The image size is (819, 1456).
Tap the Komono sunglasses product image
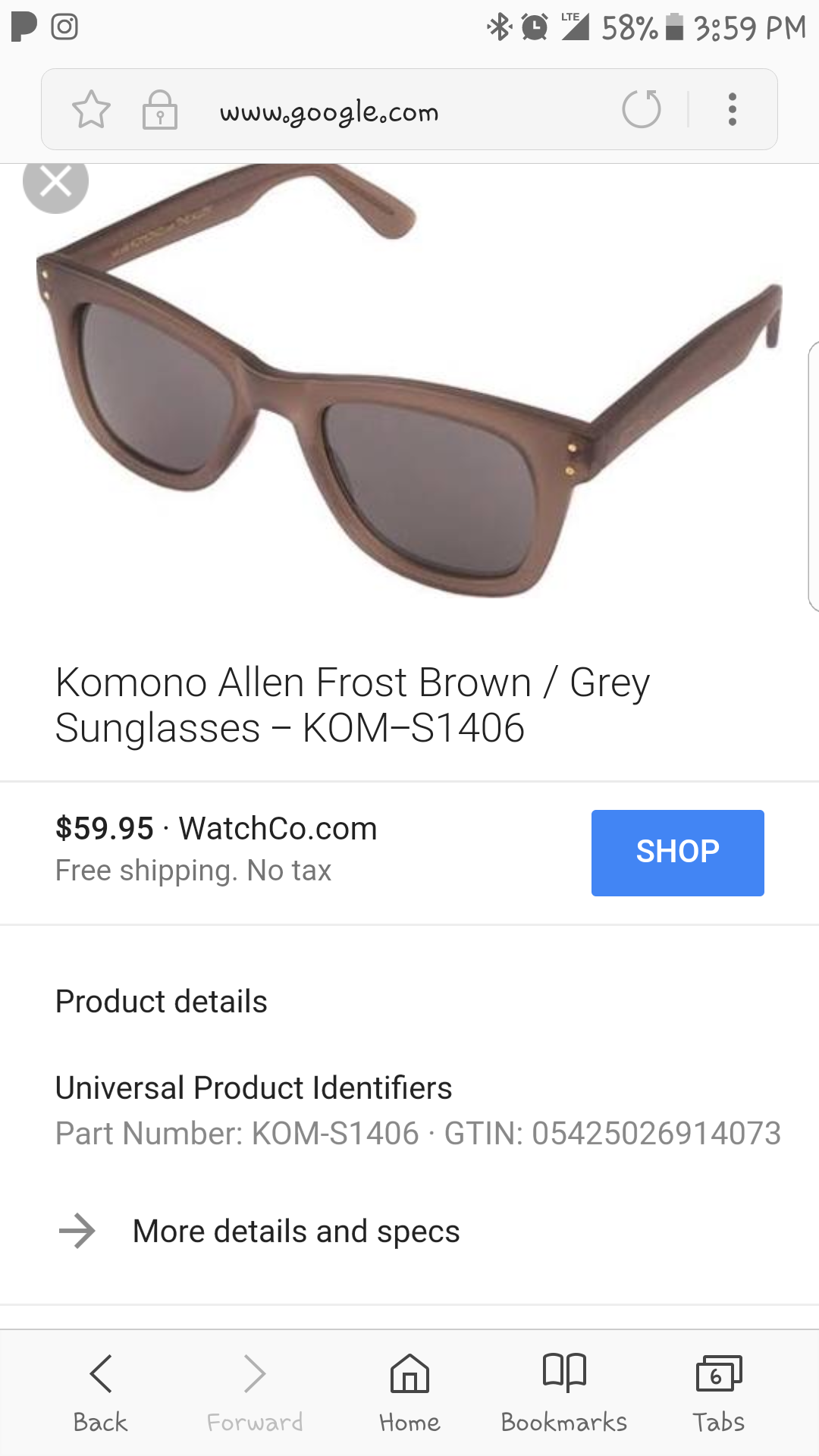409,379
